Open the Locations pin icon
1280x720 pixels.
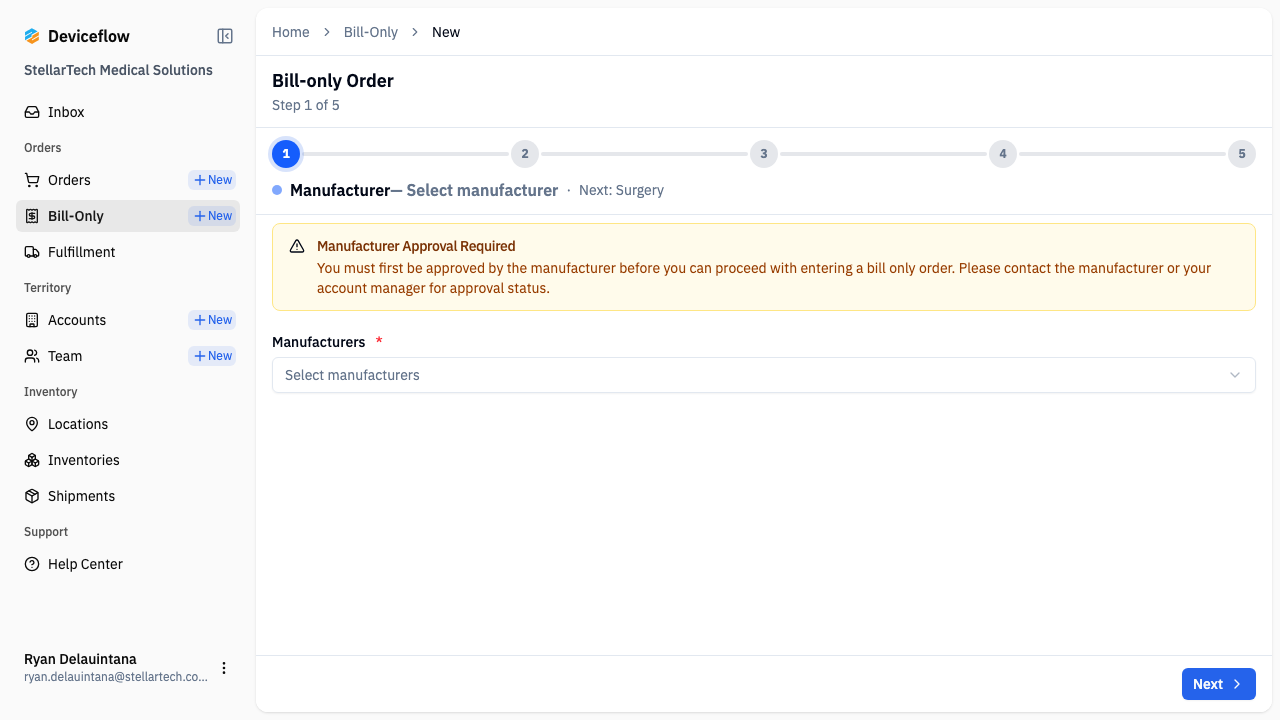[x=31, y=423]
